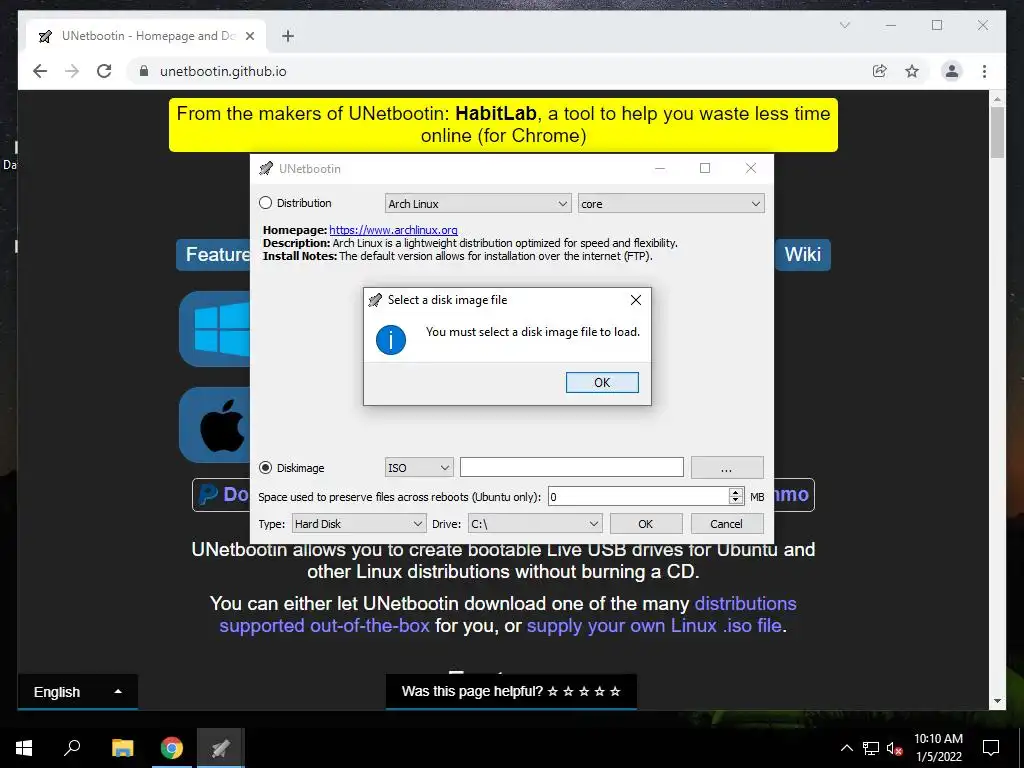Click the blue information icon in the dialog
This screenshot has width=1024, height=768.
tap(391, 340)
